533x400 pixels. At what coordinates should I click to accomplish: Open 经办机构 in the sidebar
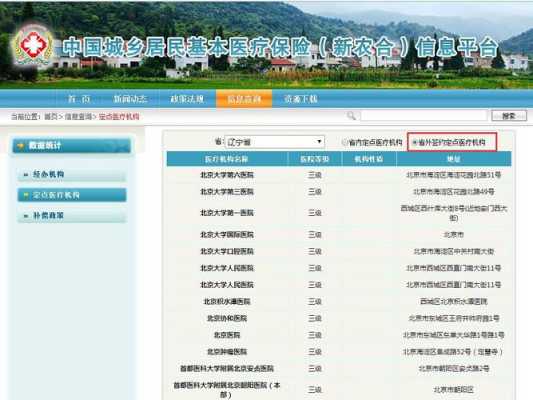[x=72, y=174]
